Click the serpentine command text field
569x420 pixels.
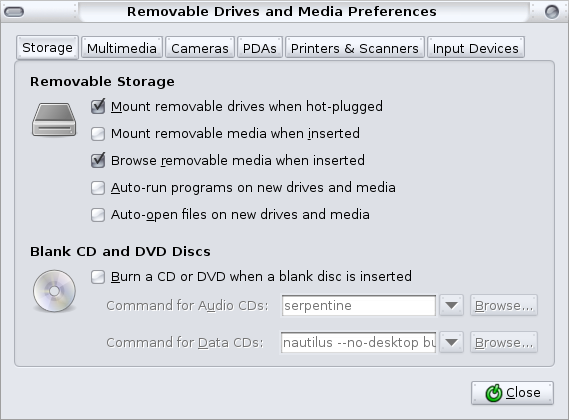359,305
